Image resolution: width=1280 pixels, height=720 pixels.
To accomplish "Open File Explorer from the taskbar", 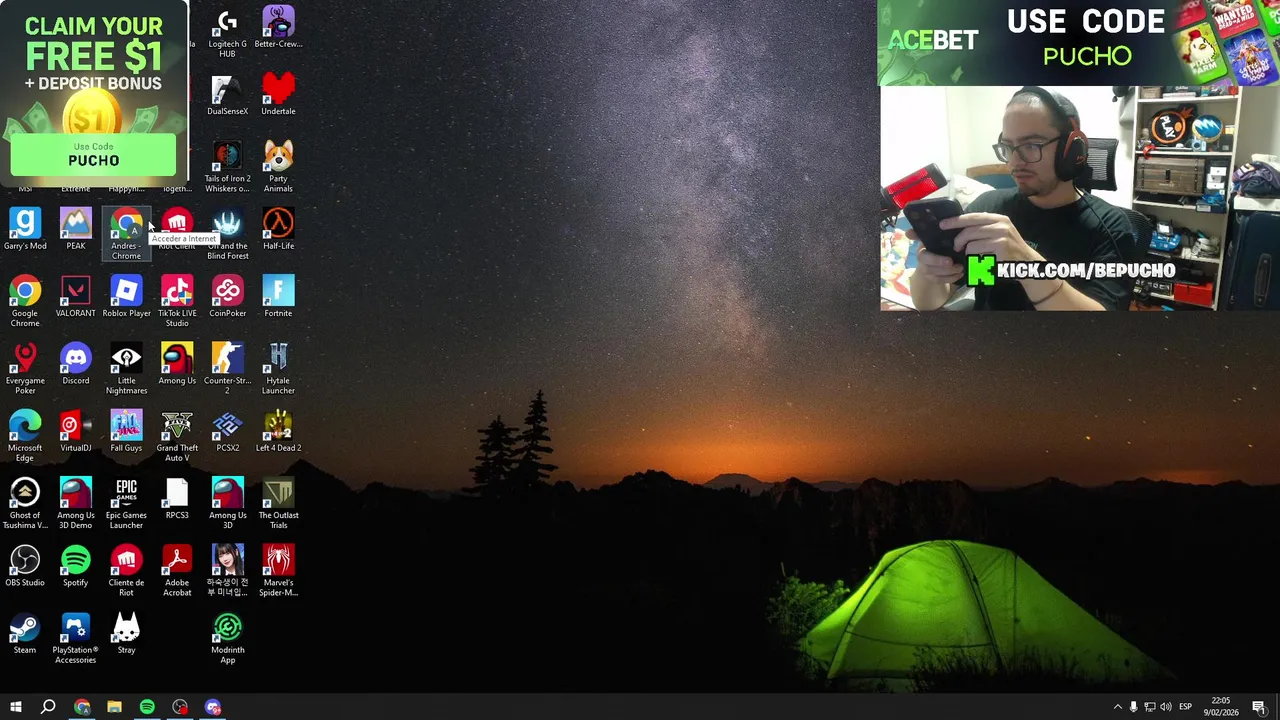I will (114, 707).
